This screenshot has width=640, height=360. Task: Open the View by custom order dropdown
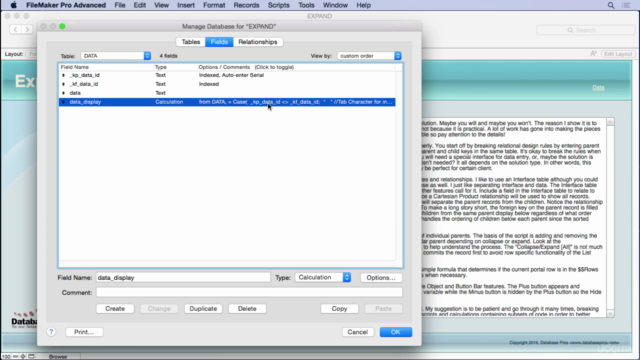coord(369,56)
